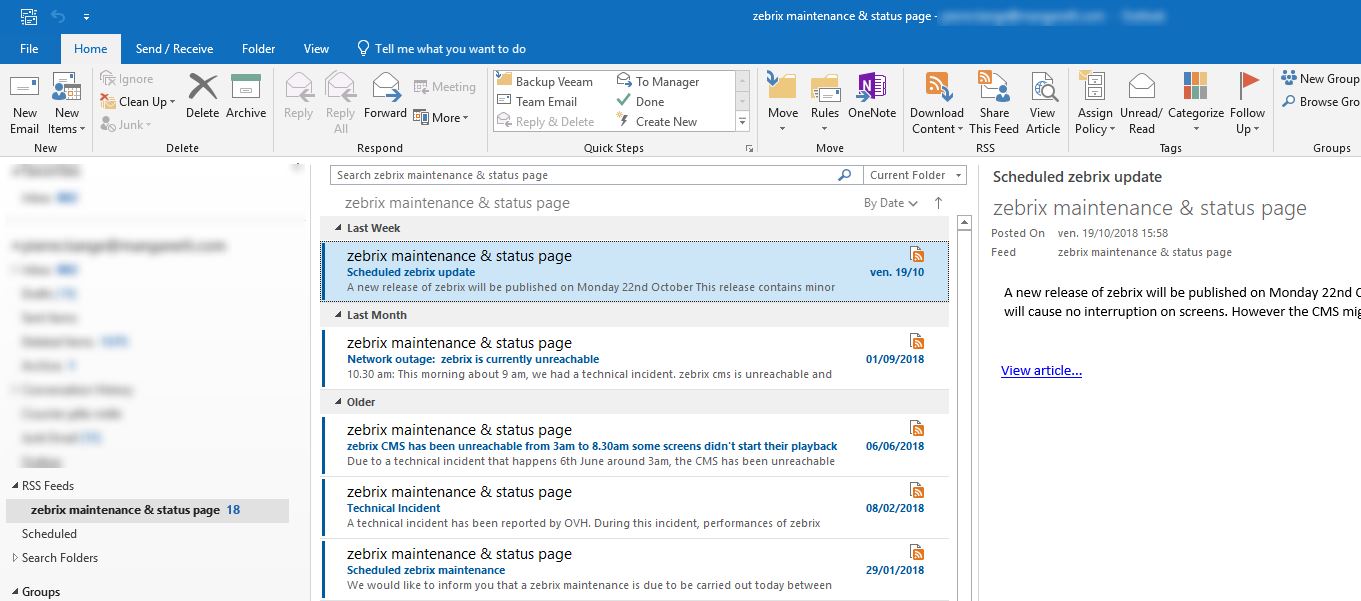Open Assign Policy menu
This screenshot has height=601, width=1361.
1095,102
